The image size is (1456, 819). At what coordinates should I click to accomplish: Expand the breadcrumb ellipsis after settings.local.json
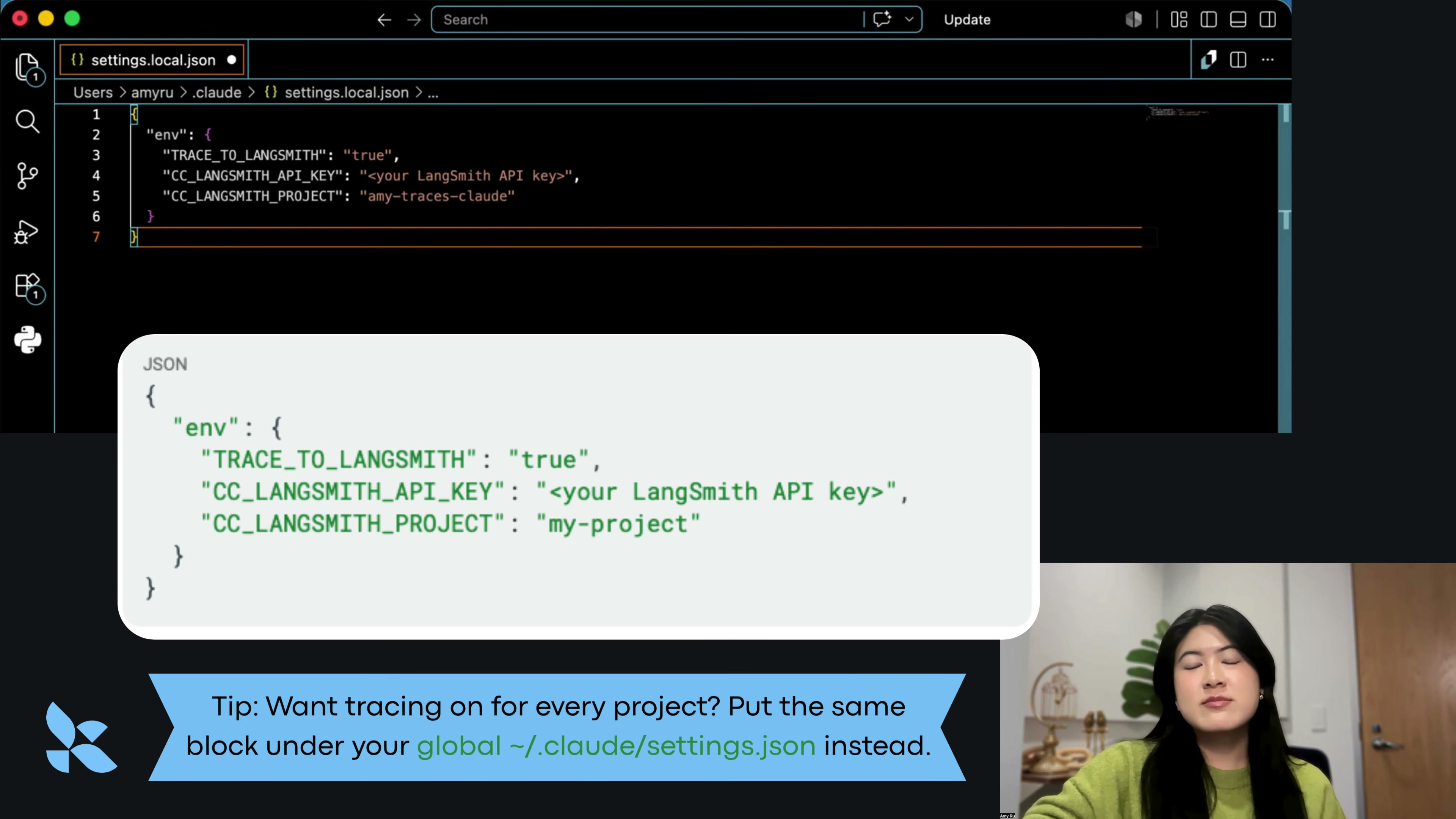(x=433, y=93)
